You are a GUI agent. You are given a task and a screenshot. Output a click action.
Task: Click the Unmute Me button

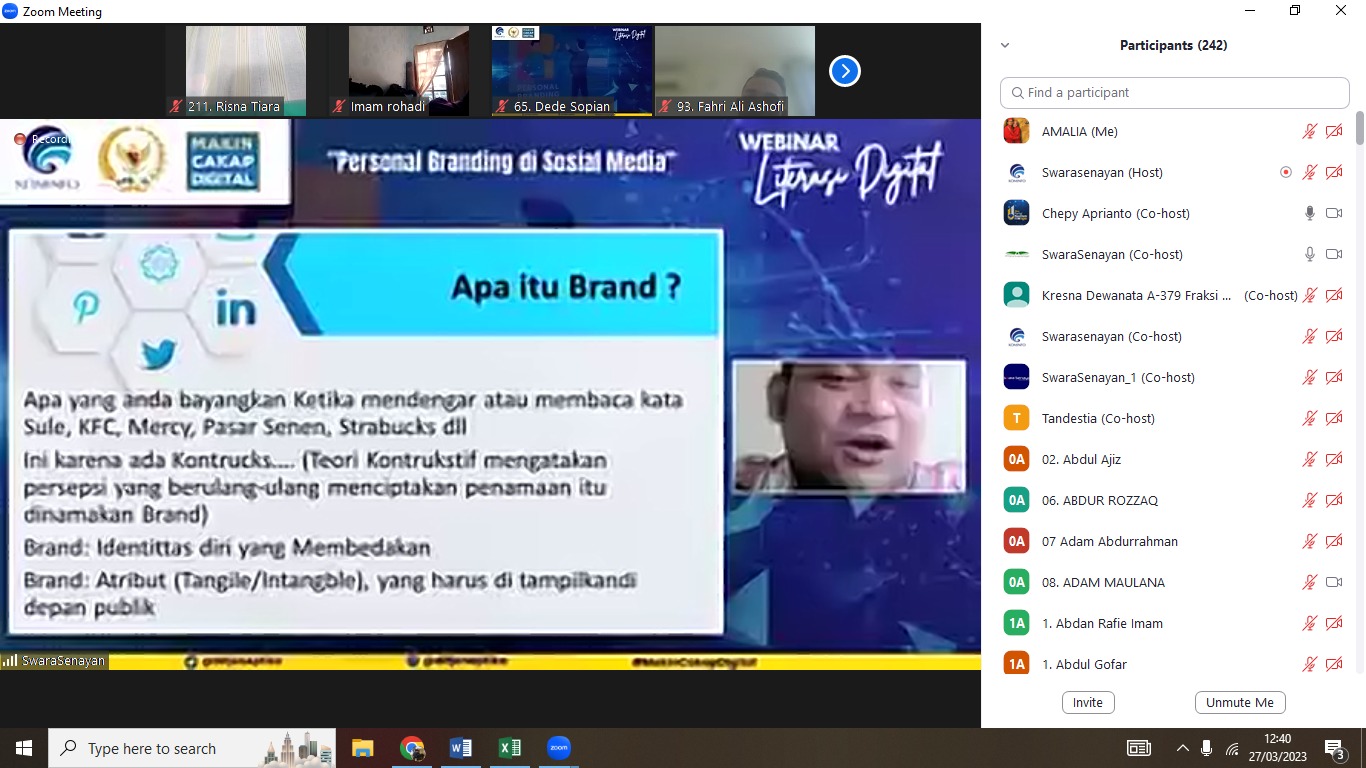coord(1239,703)
